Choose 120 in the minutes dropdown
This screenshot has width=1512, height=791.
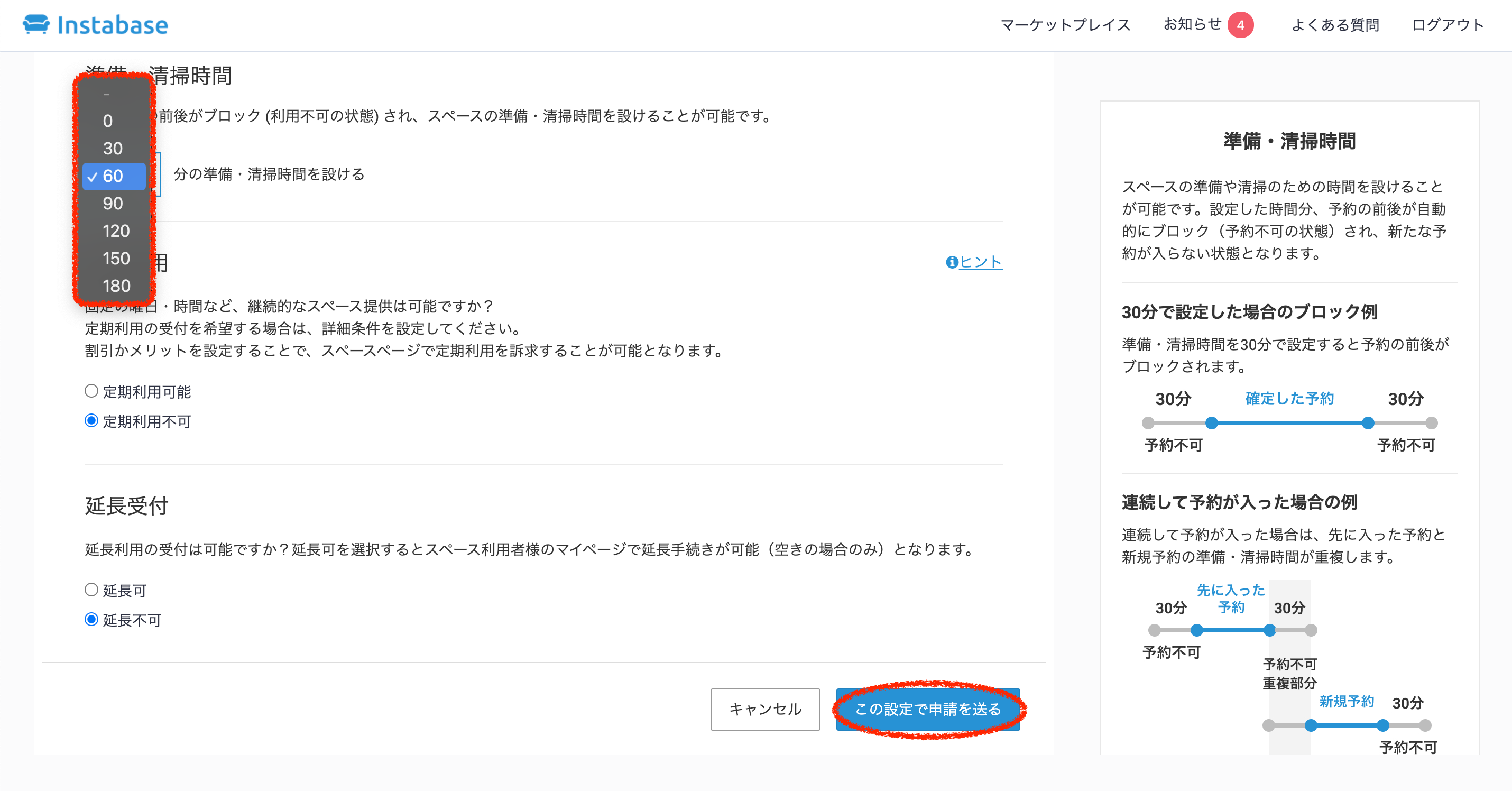point(116,231)
